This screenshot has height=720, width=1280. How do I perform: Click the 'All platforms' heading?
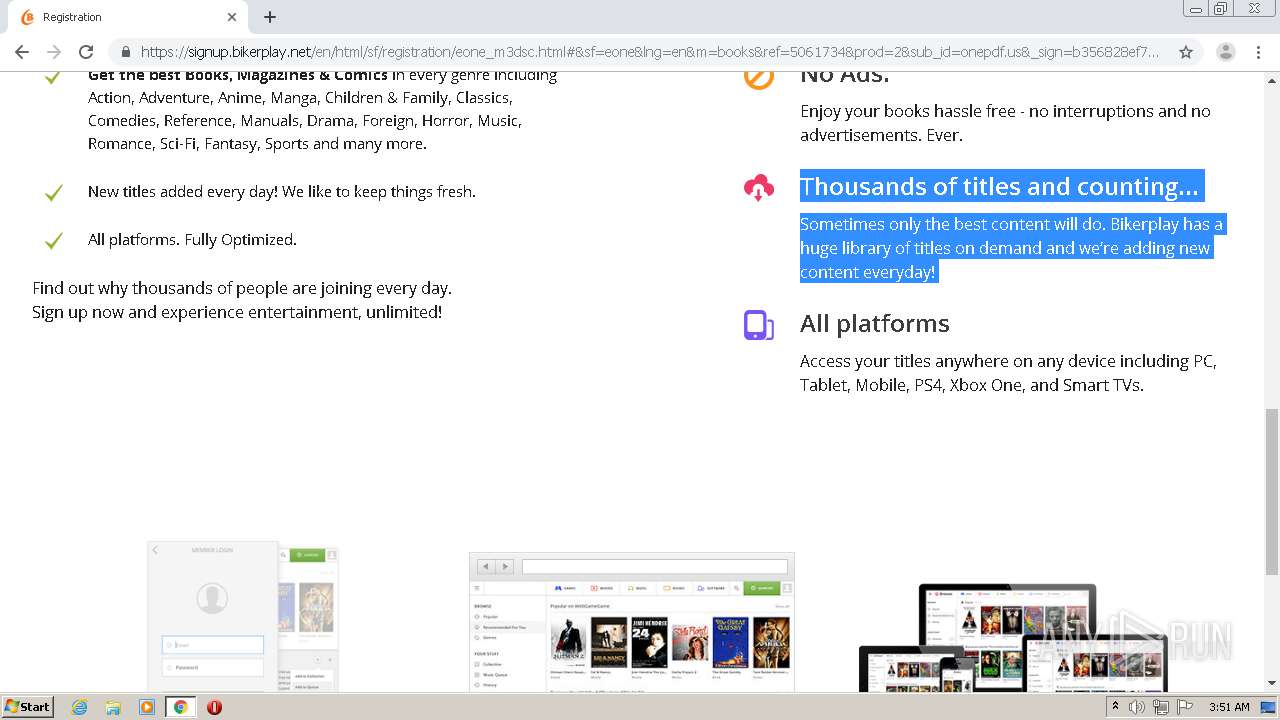click(x=875, y=323)
